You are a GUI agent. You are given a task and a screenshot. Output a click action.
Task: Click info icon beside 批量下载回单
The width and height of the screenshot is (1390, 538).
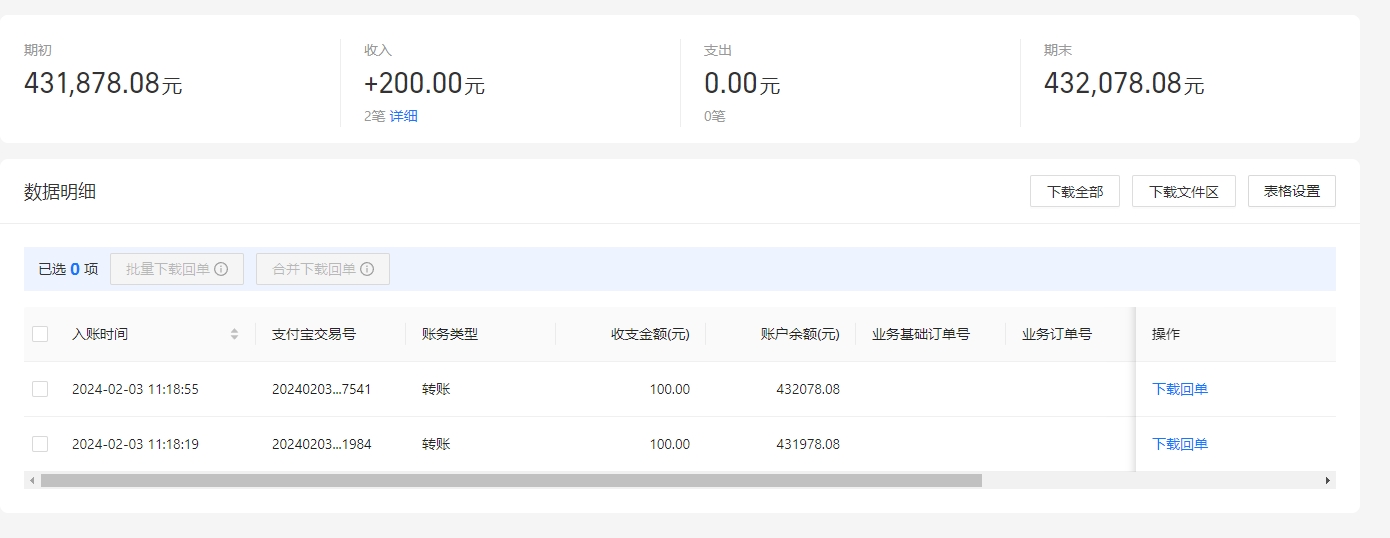221,269
